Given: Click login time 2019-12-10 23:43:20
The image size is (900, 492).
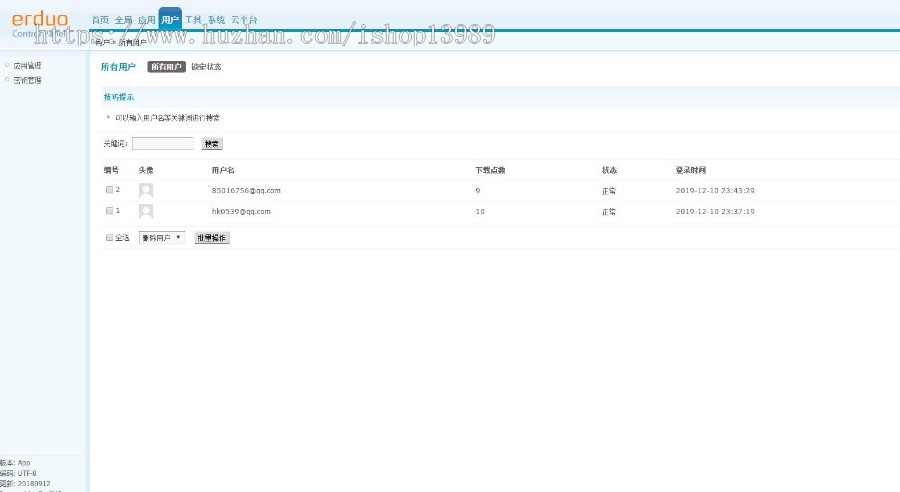Looking at the screenshot, I should coord(715,191).
